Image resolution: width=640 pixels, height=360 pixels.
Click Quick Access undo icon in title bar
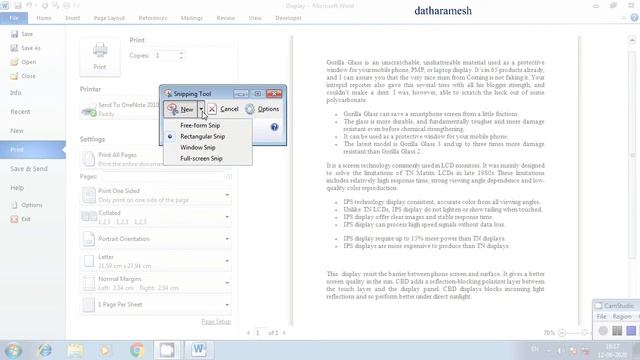tap(29, 6)
